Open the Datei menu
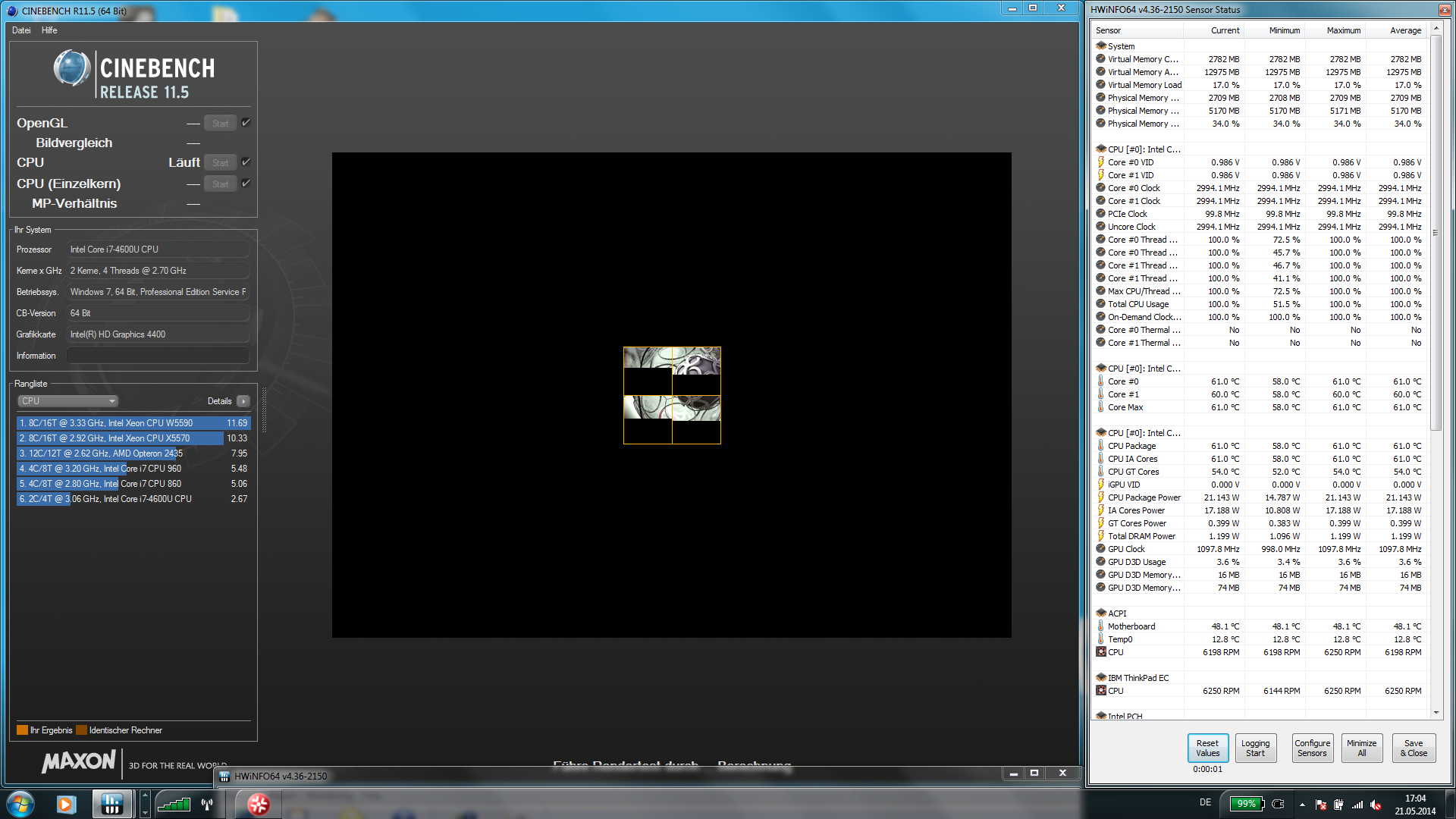Screen dimensions: 1456x819 pos(21,30)
